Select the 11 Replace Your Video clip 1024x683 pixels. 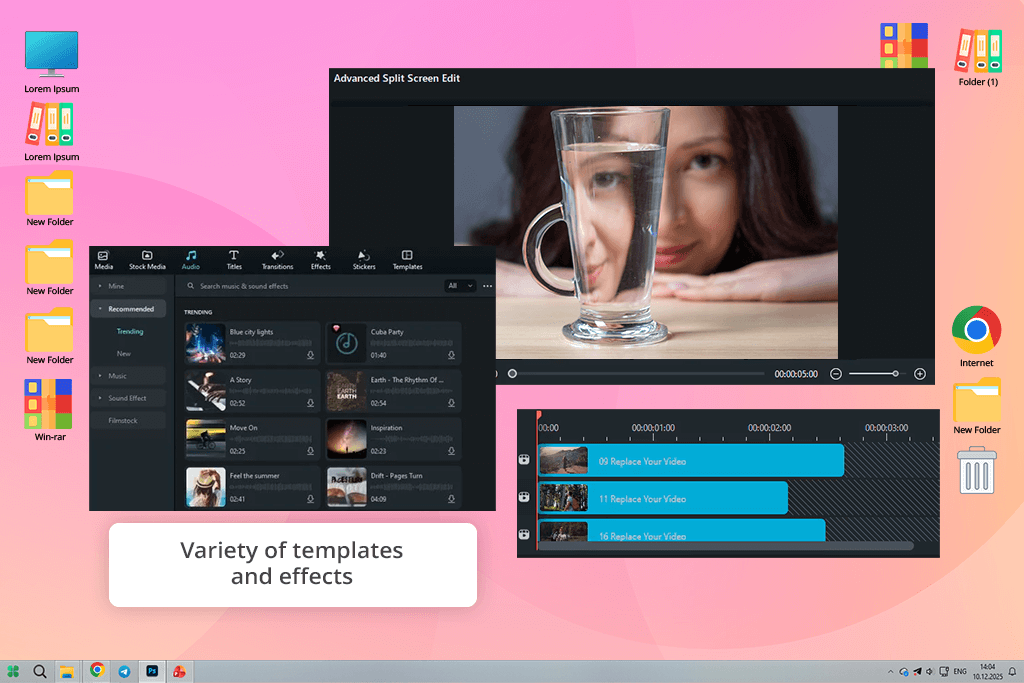663,498
